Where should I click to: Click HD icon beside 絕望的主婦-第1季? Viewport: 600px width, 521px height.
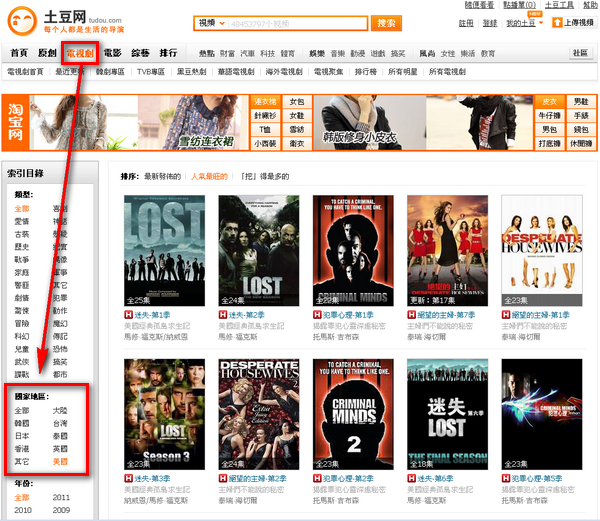506,315
